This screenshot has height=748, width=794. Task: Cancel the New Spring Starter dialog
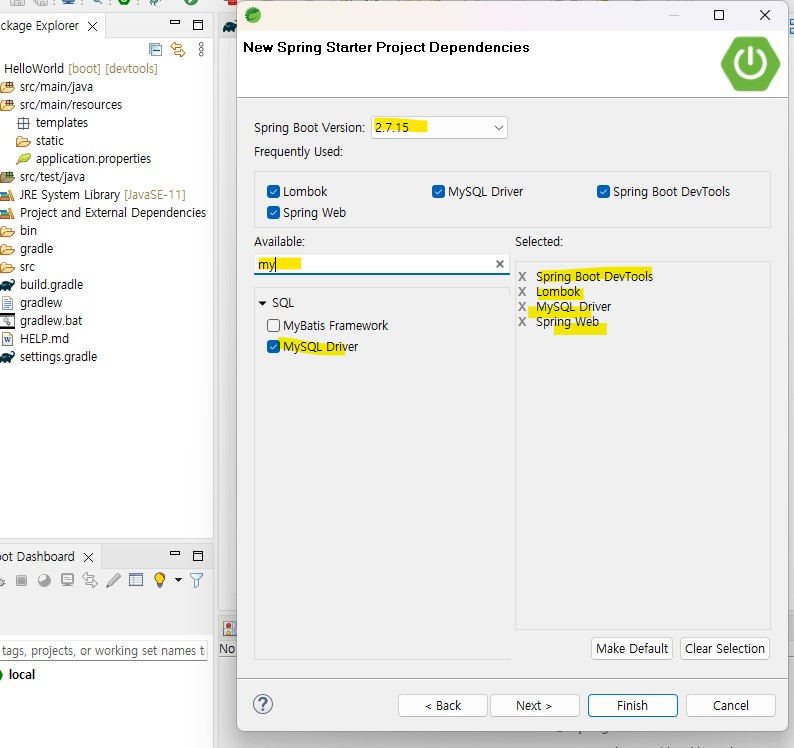click(x=730, y=705)
